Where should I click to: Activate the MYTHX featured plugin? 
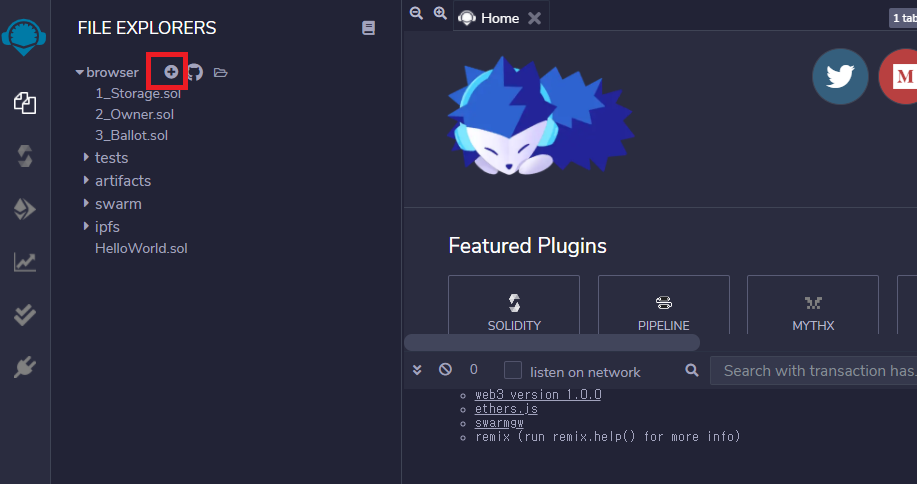813,305
